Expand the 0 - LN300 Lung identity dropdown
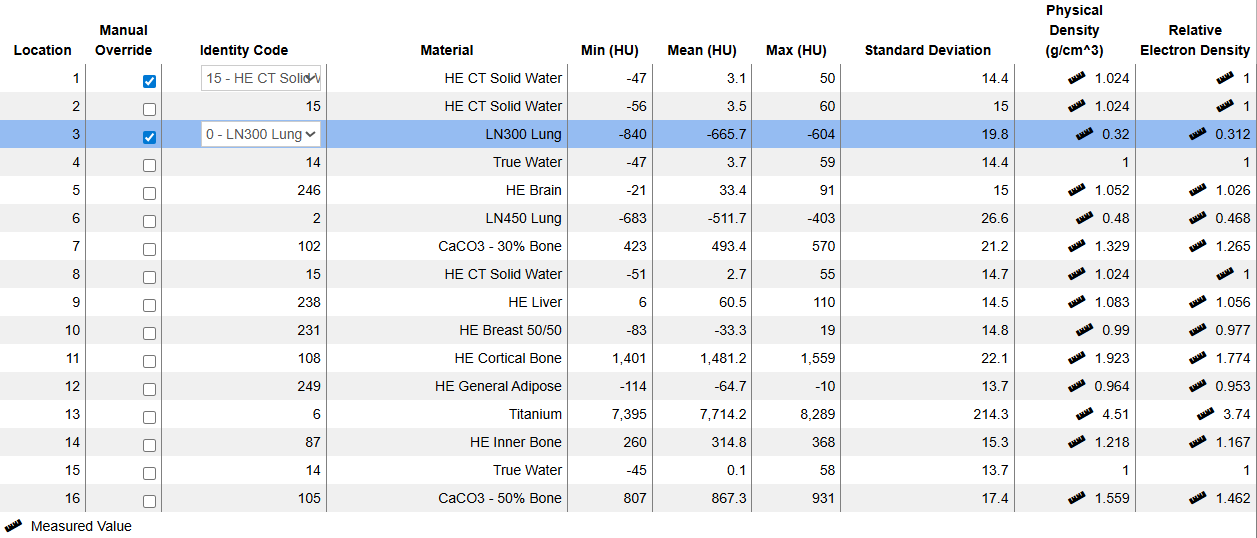 point(261,134)
